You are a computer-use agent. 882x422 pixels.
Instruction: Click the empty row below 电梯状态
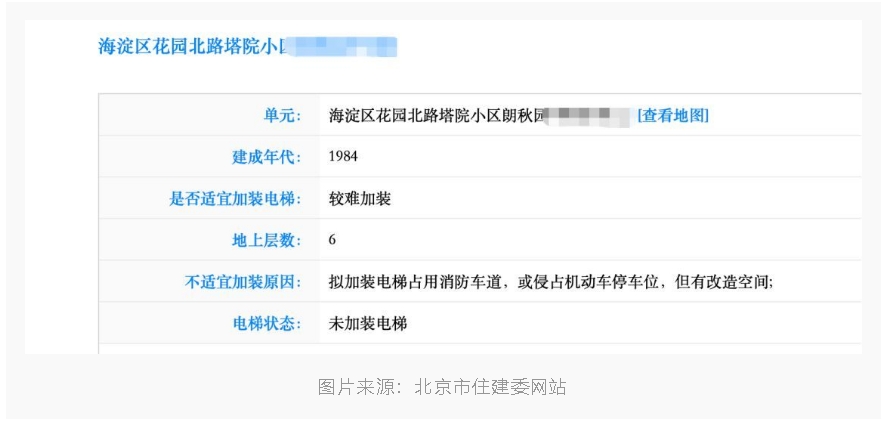click(480, 349)
